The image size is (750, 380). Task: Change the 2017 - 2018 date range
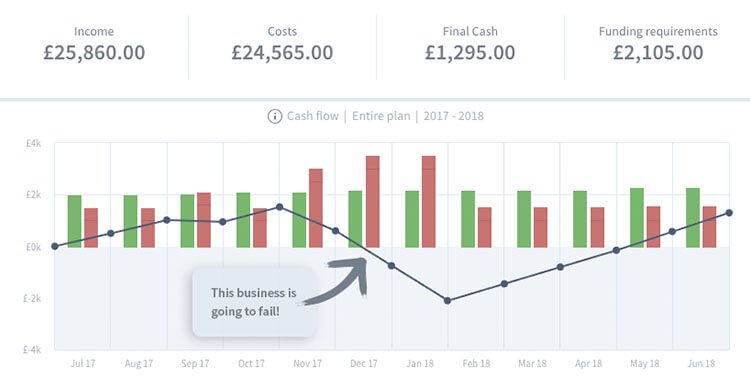(x=453, y=116)
